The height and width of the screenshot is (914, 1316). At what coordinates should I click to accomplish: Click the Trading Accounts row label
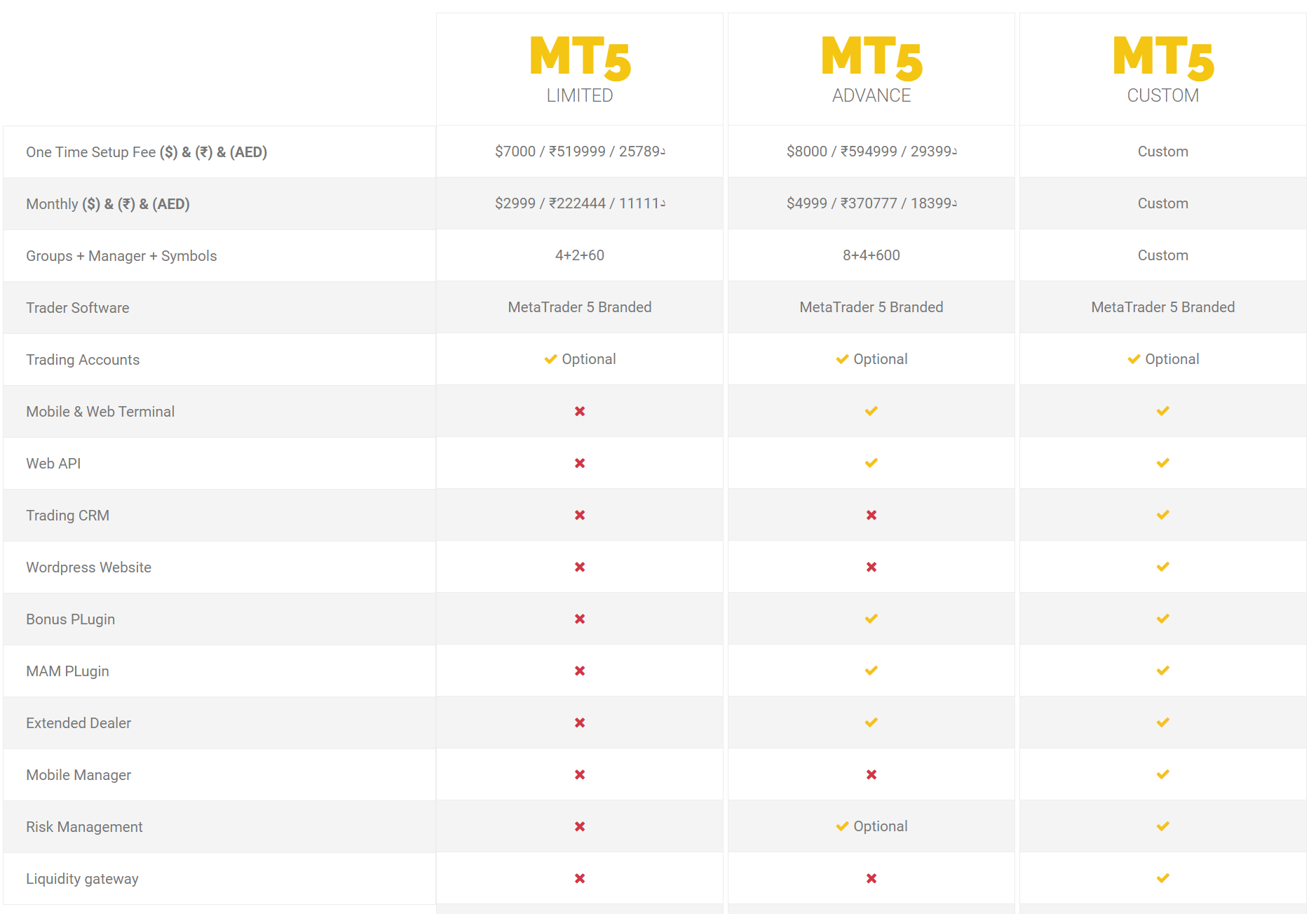(x=83, y=360)
